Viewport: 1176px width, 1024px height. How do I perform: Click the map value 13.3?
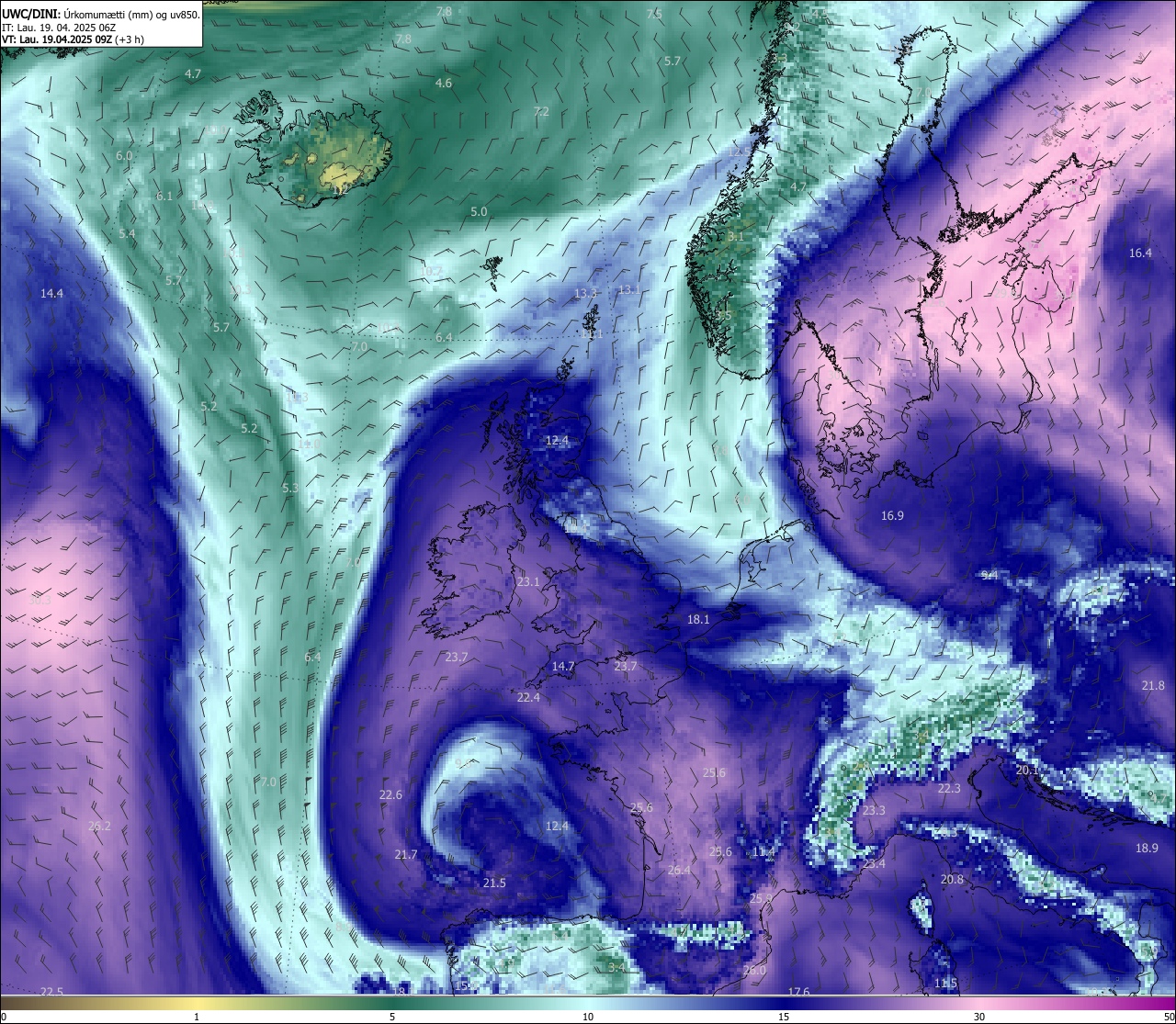585,293
